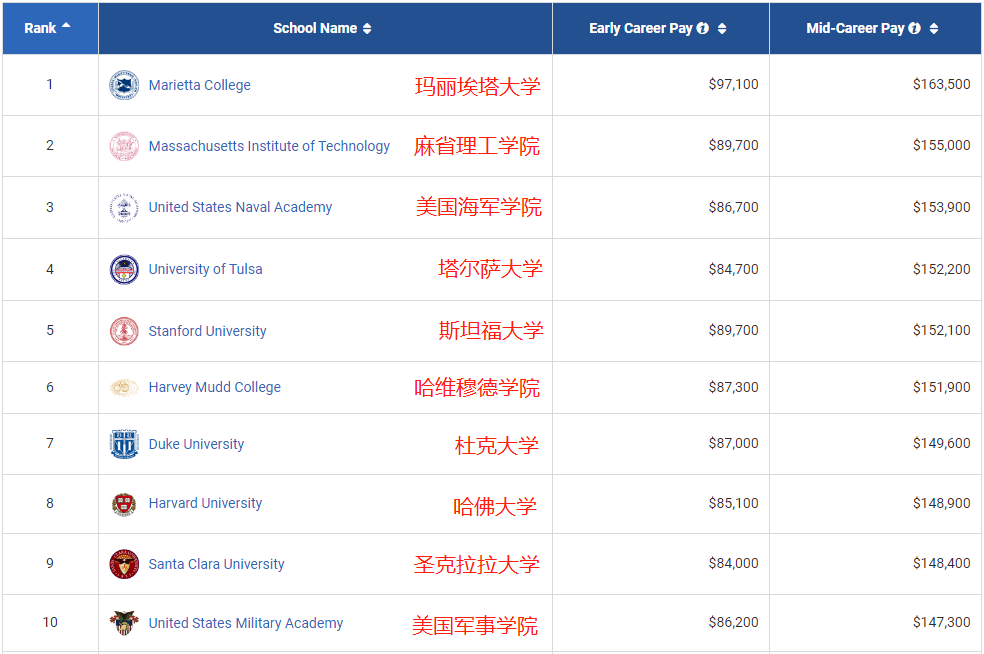The width and height of the screenshot is (984, 654).
Task: Click the Duke University shield icon
Action: pos(124,444)
